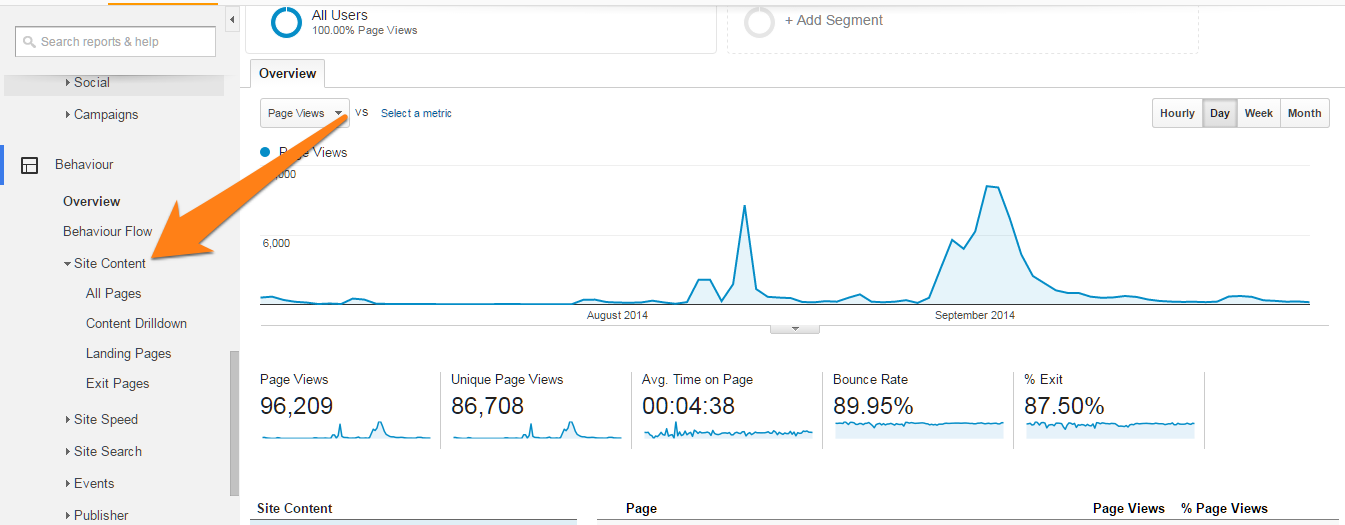Image resolution: width=1345 pixels, height=525 pixels.
Task: Click the Select a metric link
Action: click(x=416, y=114)
